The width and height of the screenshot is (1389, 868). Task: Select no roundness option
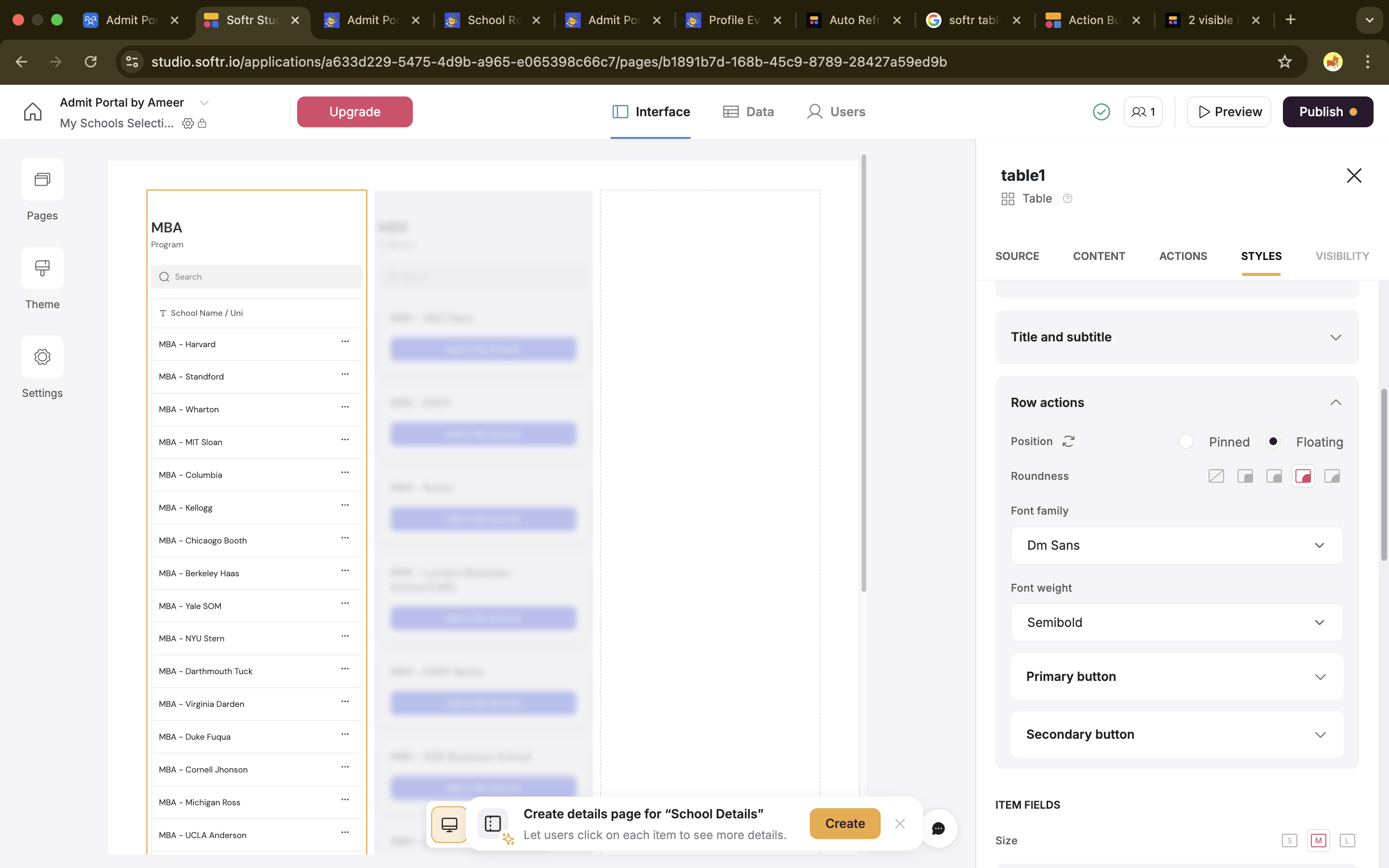1216,476
